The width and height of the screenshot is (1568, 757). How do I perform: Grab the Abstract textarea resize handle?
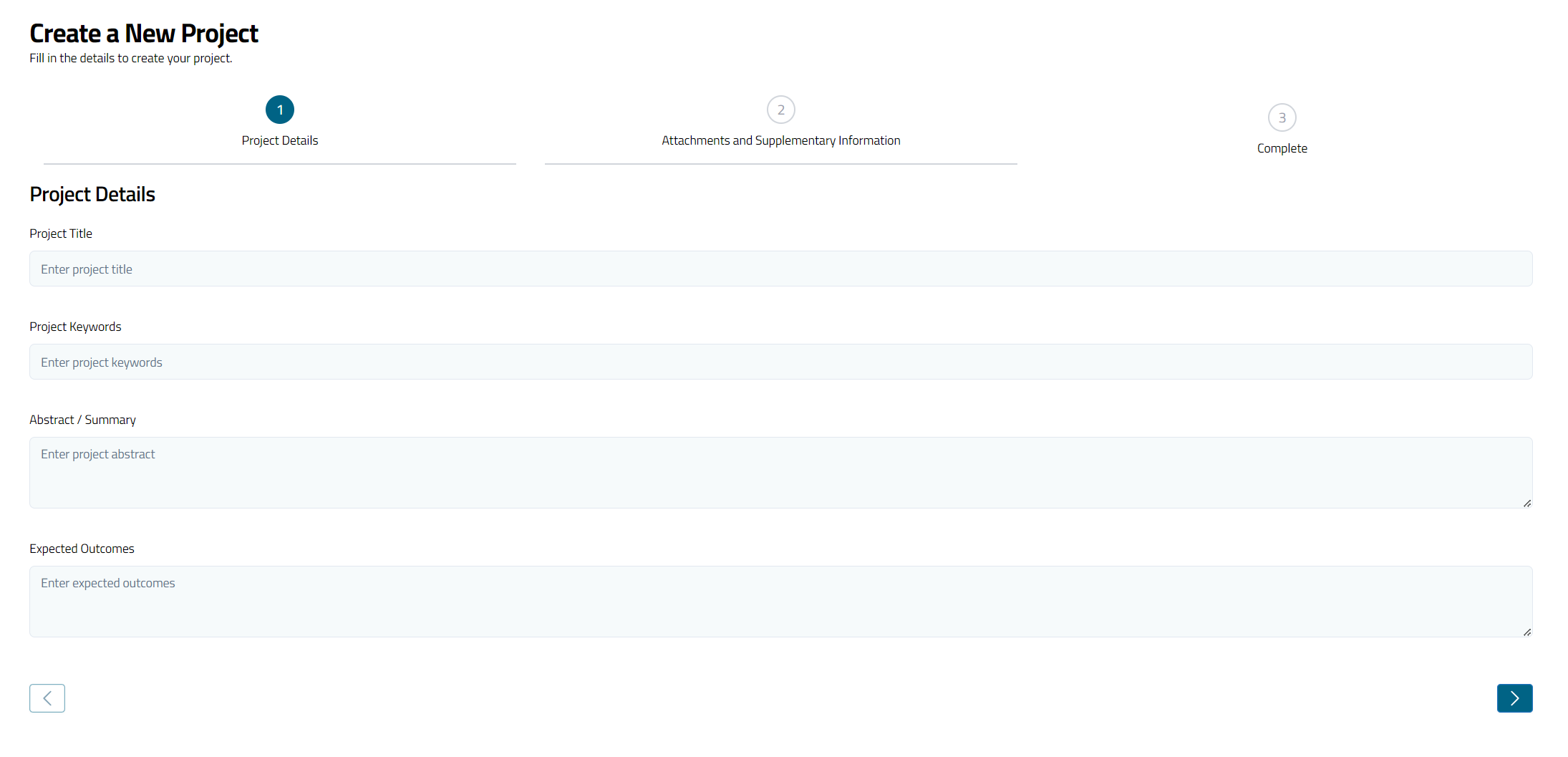click(1527, 503)
